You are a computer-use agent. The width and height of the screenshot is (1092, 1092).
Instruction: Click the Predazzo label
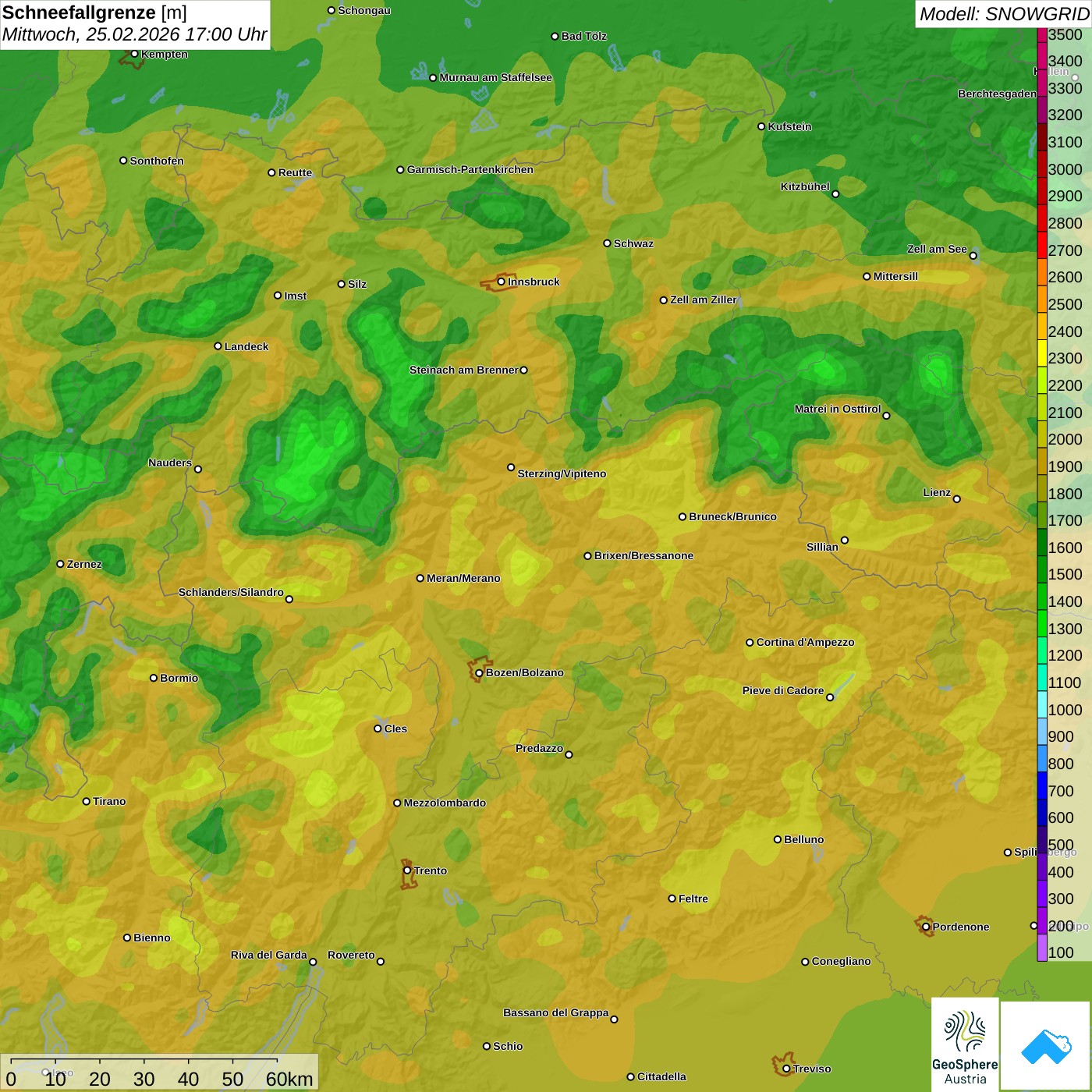pos(539,748)
